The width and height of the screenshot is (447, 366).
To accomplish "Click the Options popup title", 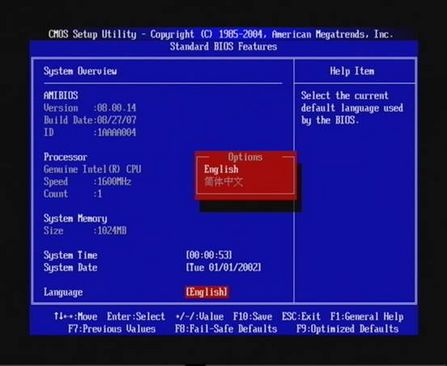I will [245, 157].
